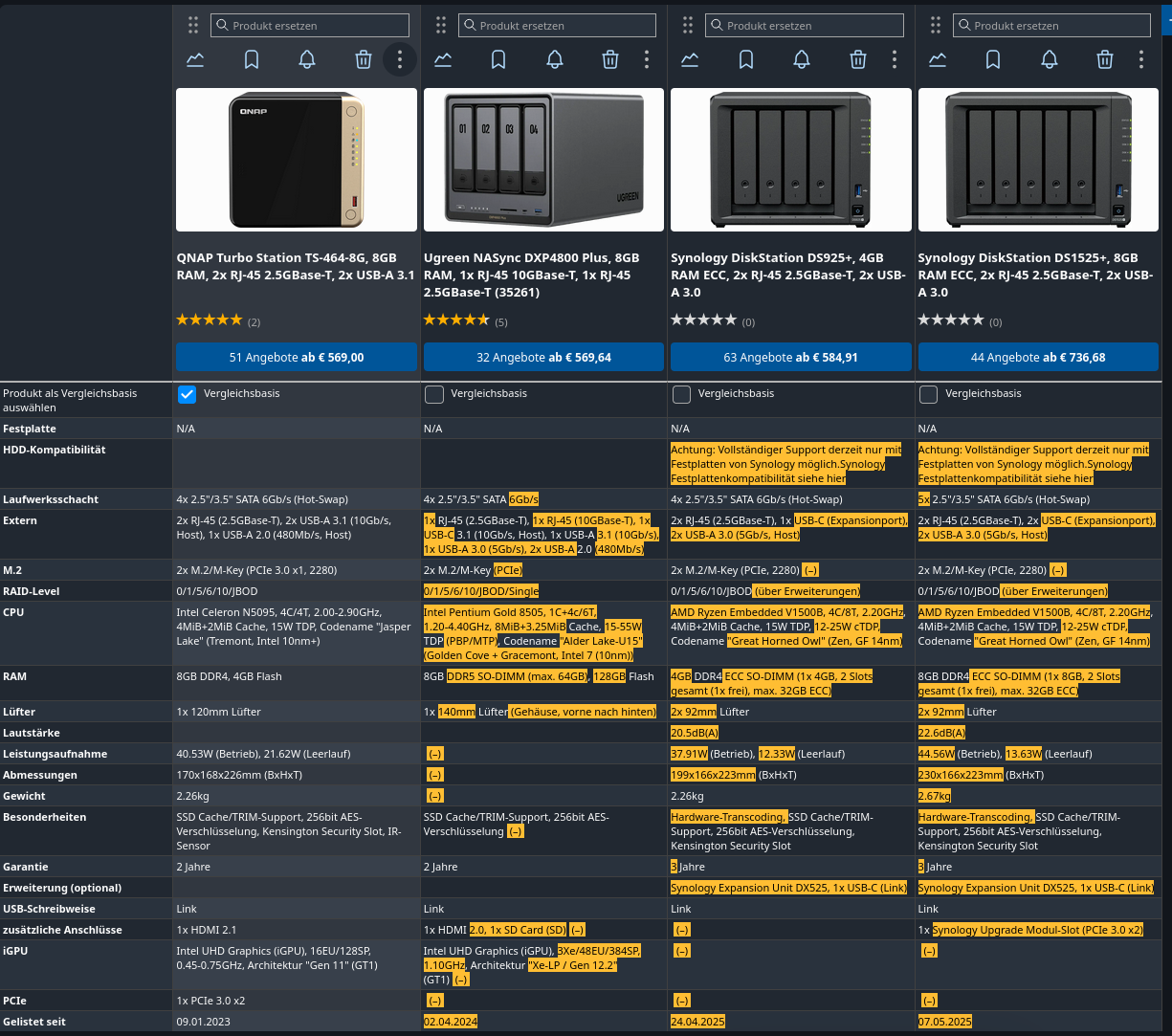The height and width of the screenshot is (1036, 1172).
Task: Remove Ugreen DXP4800 Plus via trash icon
Action: pyautogui.click(x=610, y=59)
